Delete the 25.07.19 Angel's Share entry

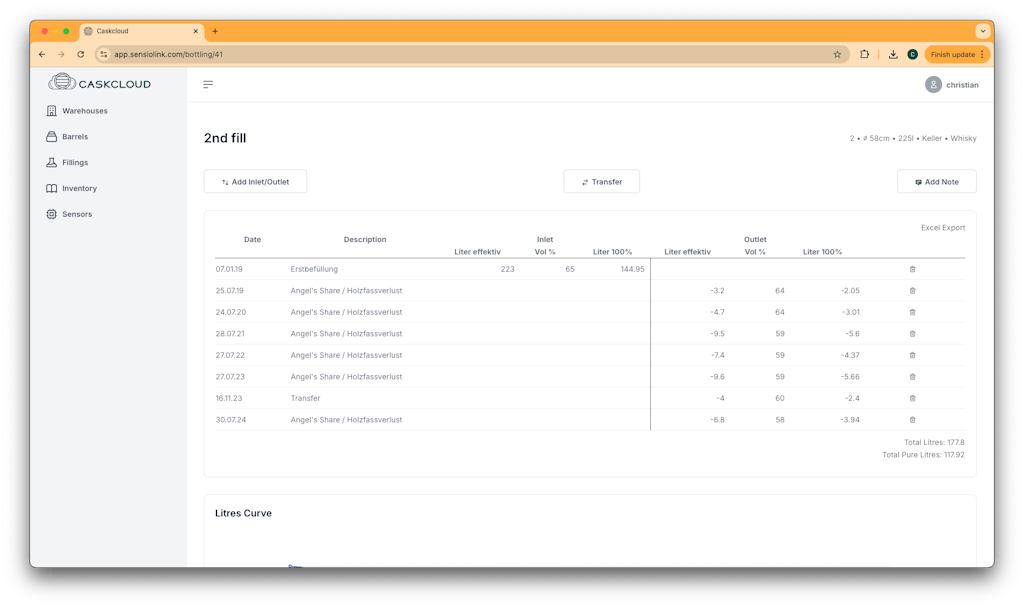click(912, 291)
